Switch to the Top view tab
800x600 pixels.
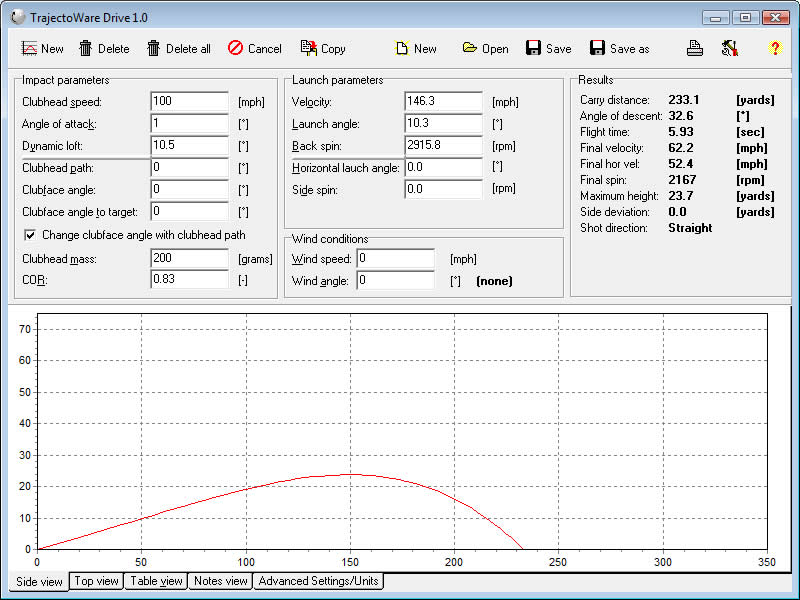tap(97, 581)
